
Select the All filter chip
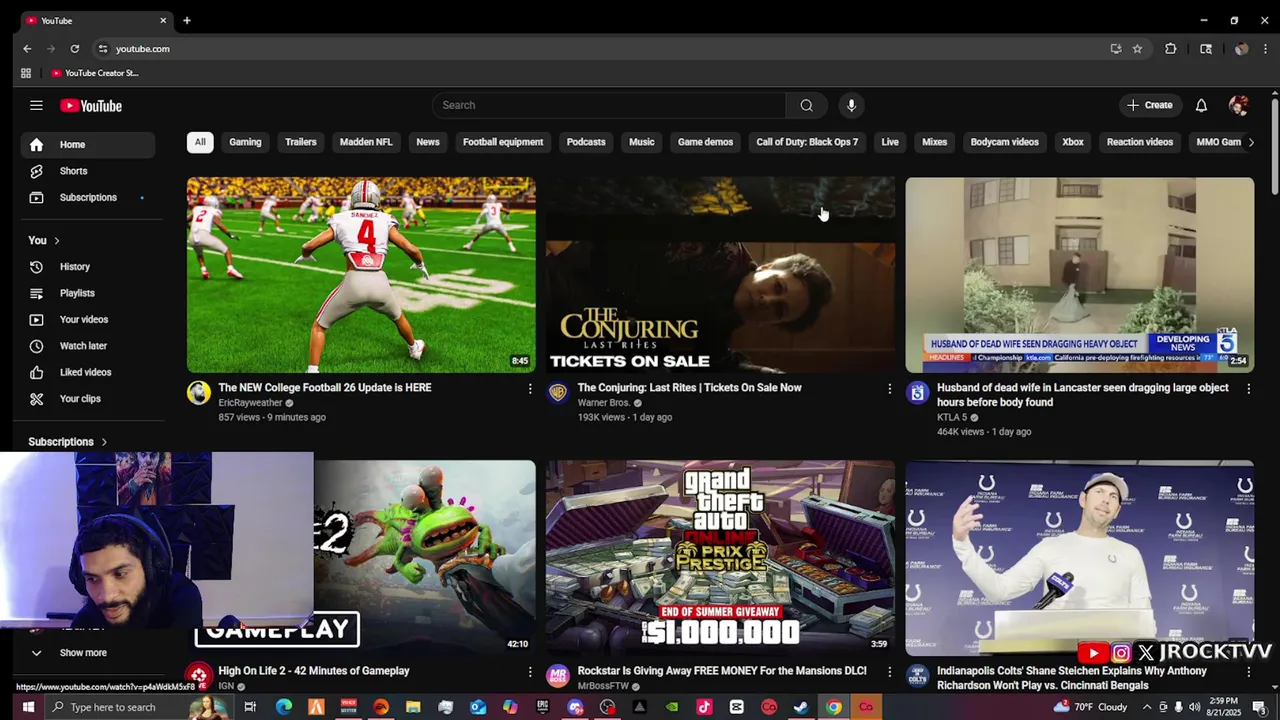pyautogui.click(x=200, y=142)
